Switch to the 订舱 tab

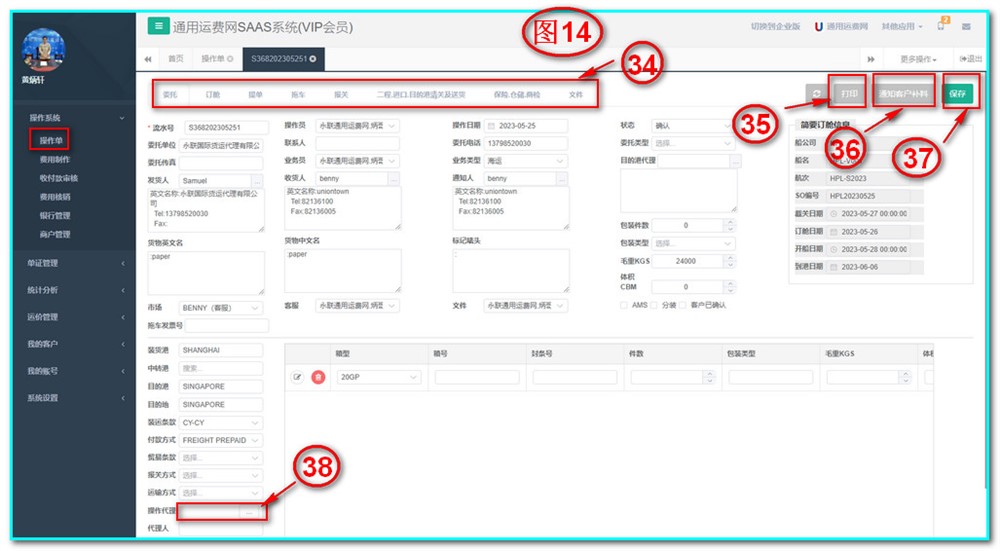[x=212, y=94]
